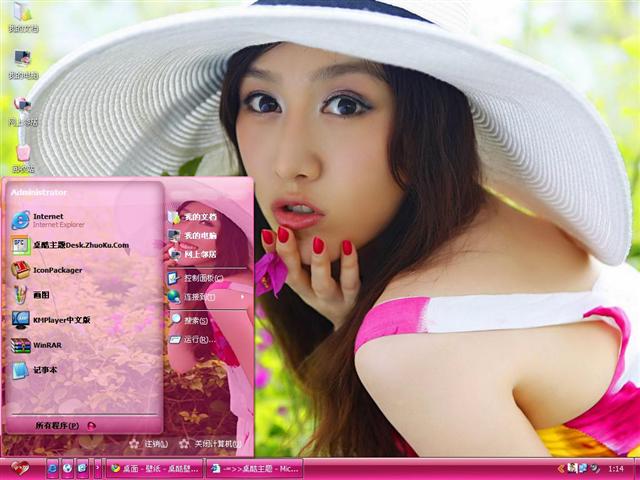
Task: Open 我的文档 icon on the desktop
Action: pos(23,16)
